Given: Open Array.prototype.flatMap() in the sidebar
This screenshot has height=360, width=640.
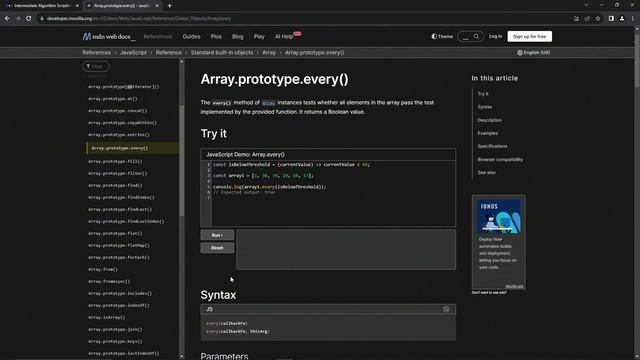Looking at the screenshot, I should click(119, 245).
